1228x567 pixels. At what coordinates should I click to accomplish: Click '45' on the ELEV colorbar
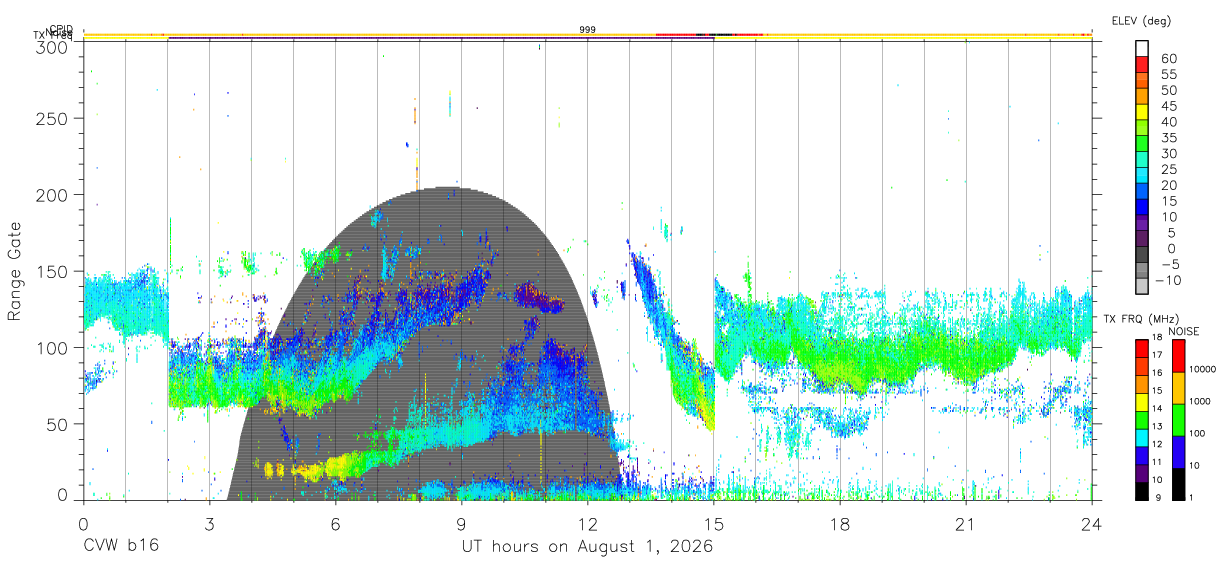point(1168,106)
